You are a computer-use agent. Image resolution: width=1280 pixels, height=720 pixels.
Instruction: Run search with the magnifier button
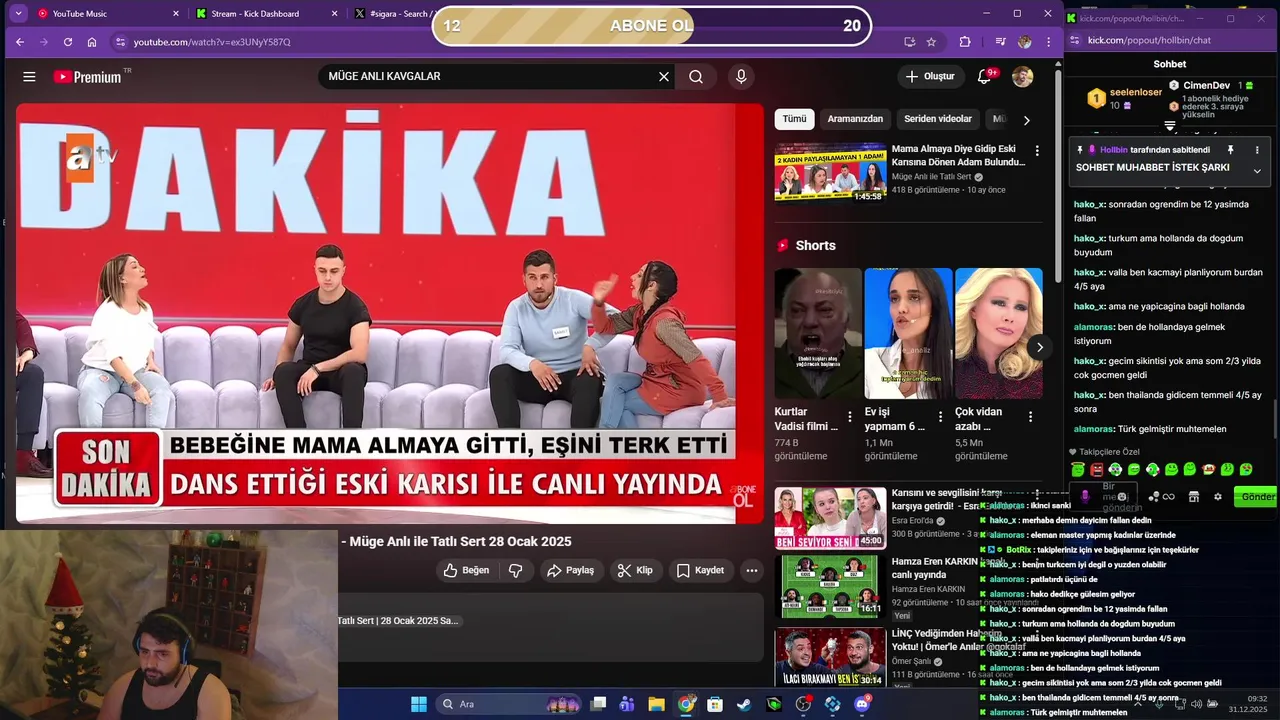[x=696, y=77]
